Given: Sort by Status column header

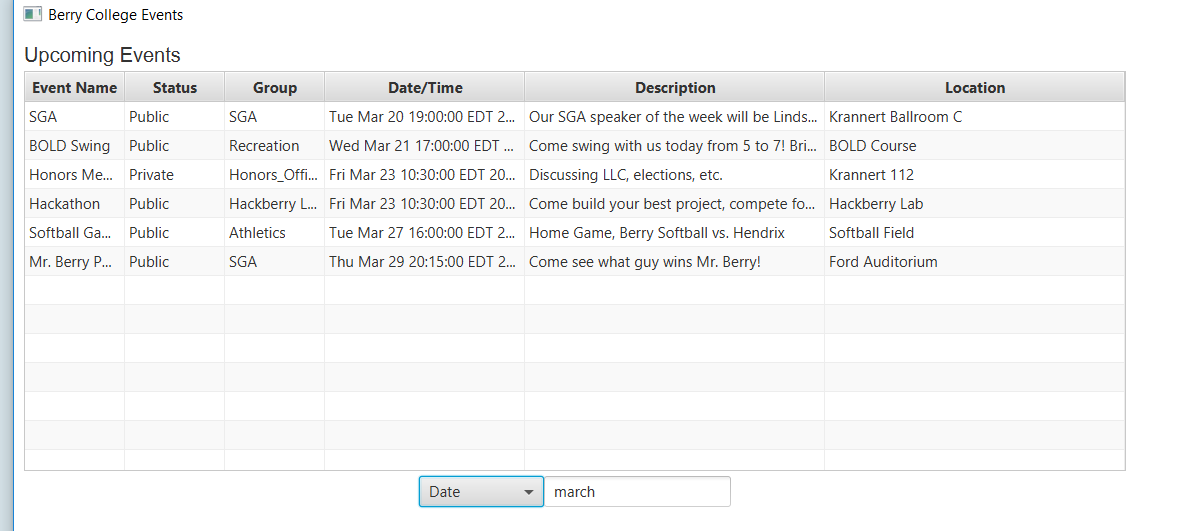Looking at the screenshot, I should click(x=175, y=88).
